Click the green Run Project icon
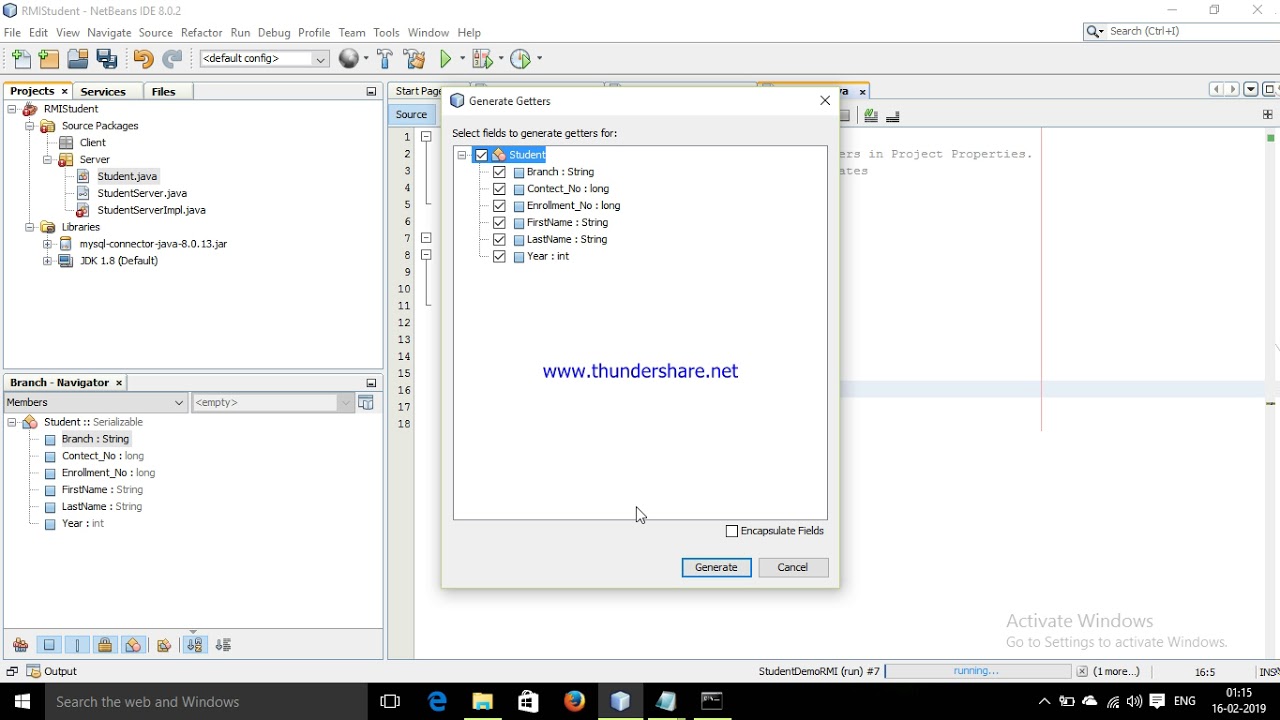Screen dimensions: 1280x720 447,59
